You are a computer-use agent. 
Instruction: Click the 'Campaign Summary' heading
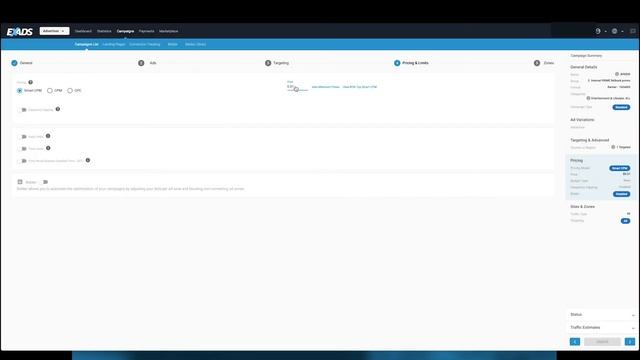pos(586,56)
